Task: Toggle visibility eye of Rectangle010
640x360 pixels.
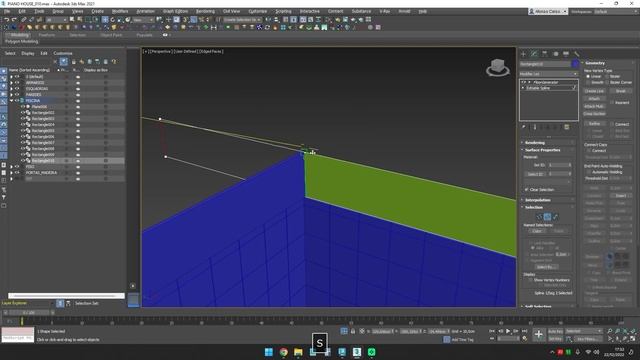Action: (x=23, y=161)
